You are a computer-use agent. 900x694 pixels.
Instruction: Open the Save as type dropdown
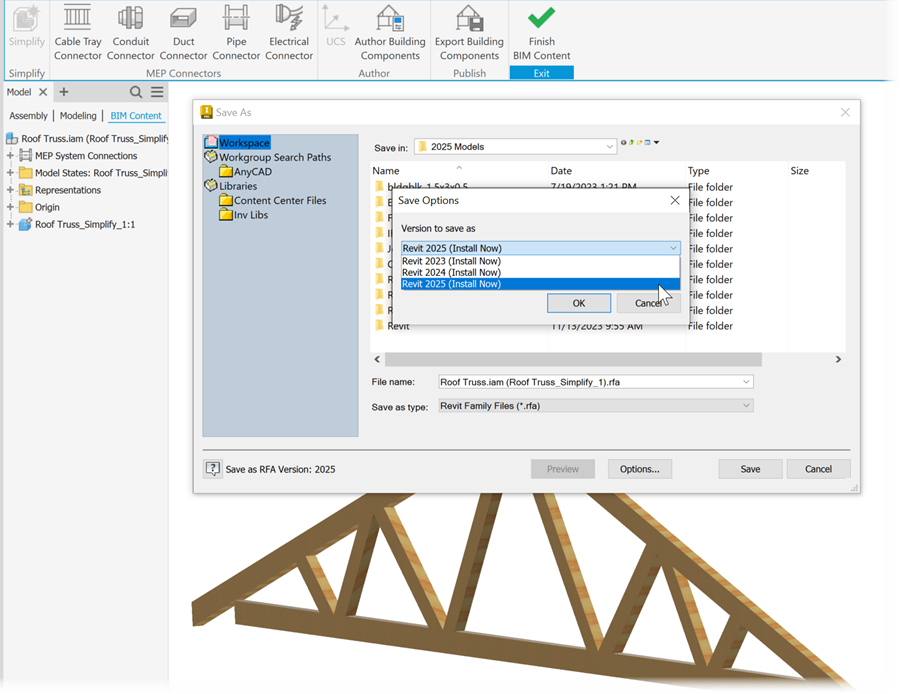point(746,406)
